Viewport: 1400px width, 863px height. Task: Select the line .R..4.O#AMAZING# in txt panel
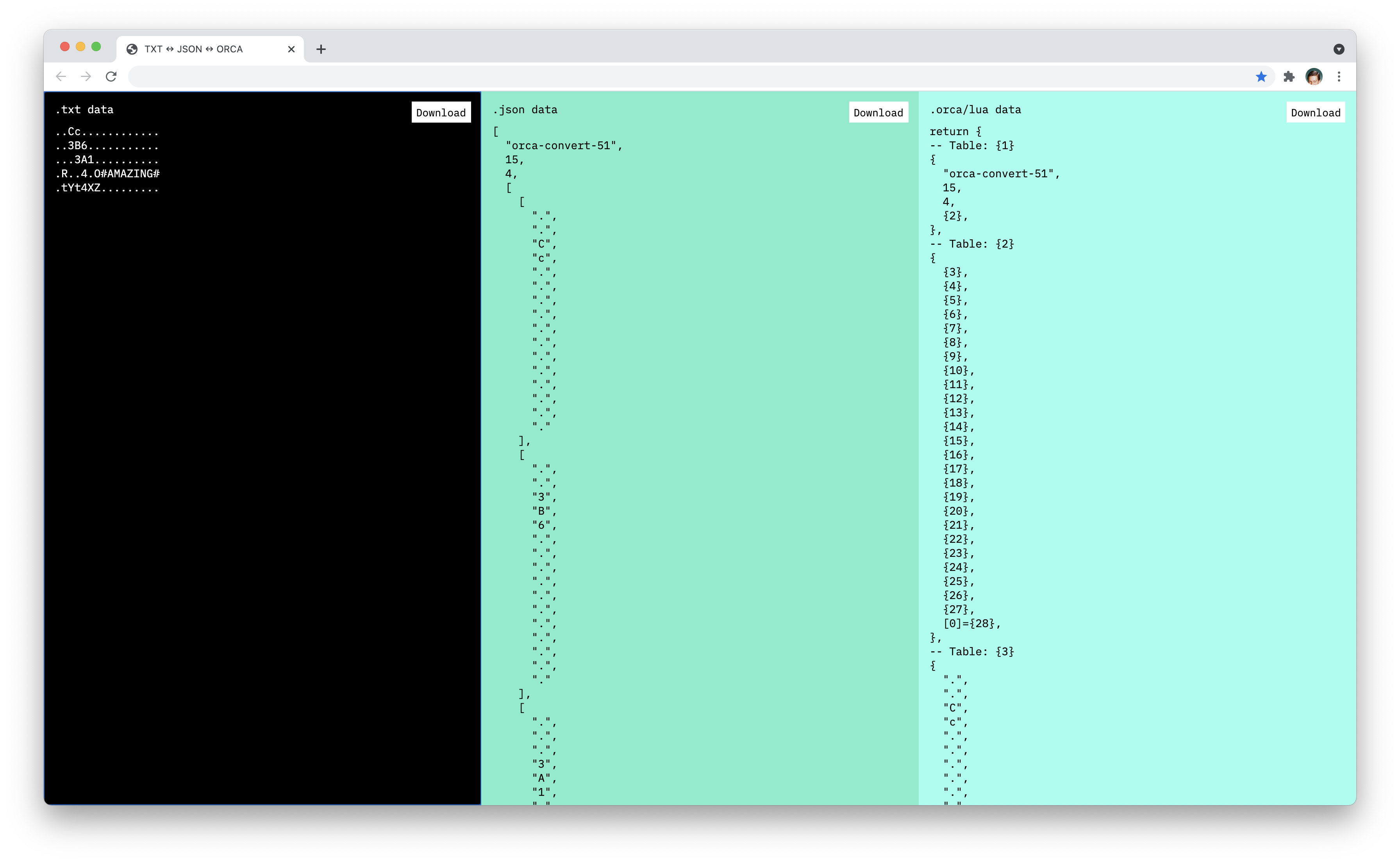point(108,174)
